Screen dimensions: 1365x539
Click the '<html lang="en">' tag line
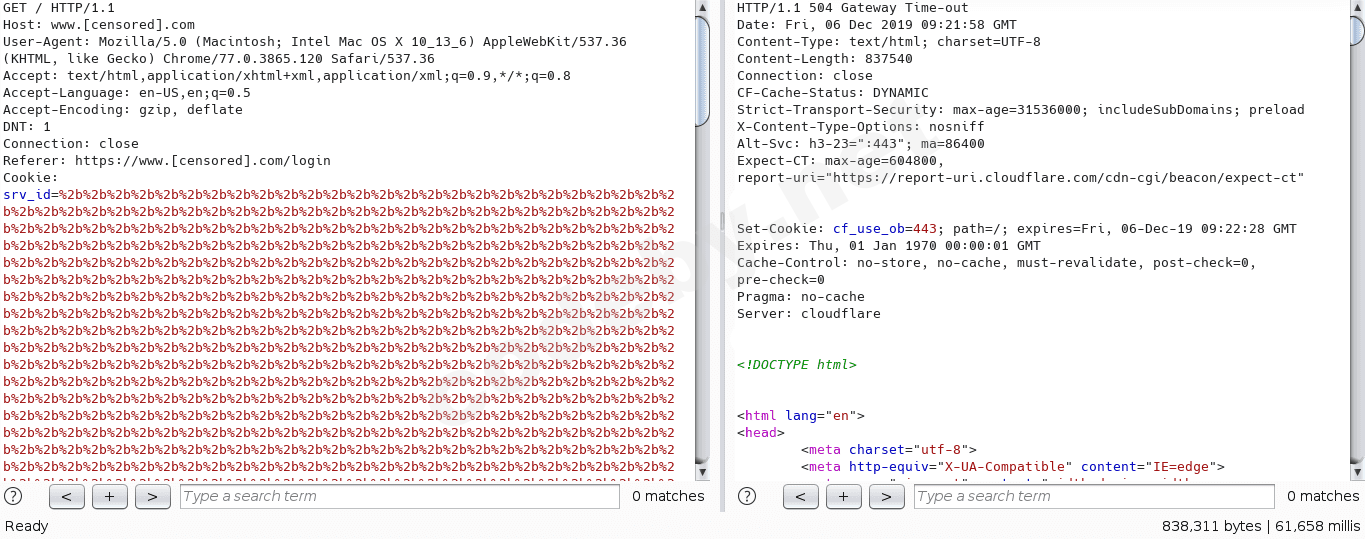click(801, 416)
